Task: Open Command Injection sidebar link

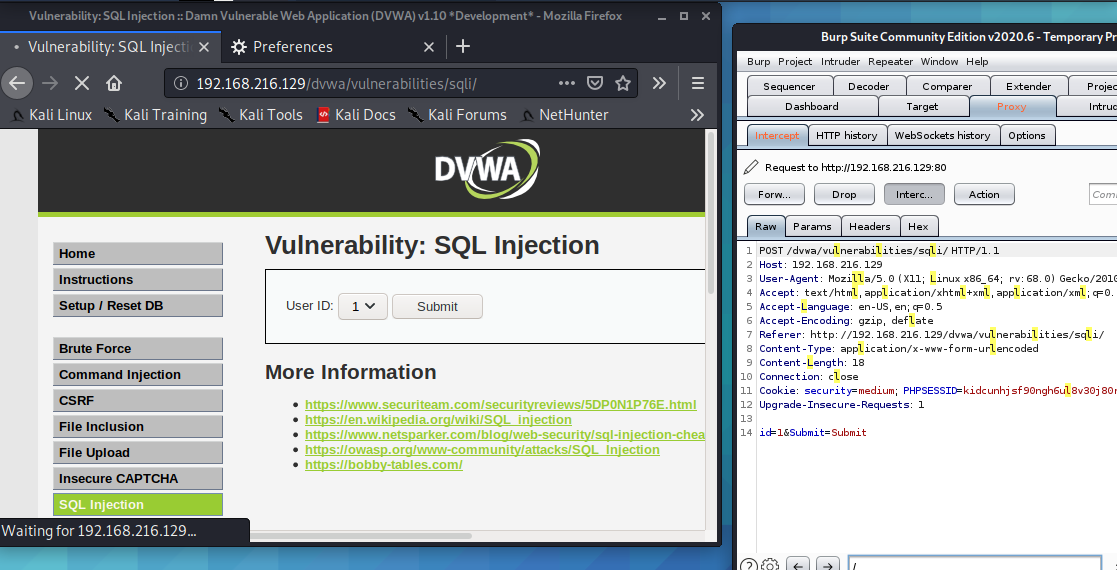Action: [x=137, y=375]
